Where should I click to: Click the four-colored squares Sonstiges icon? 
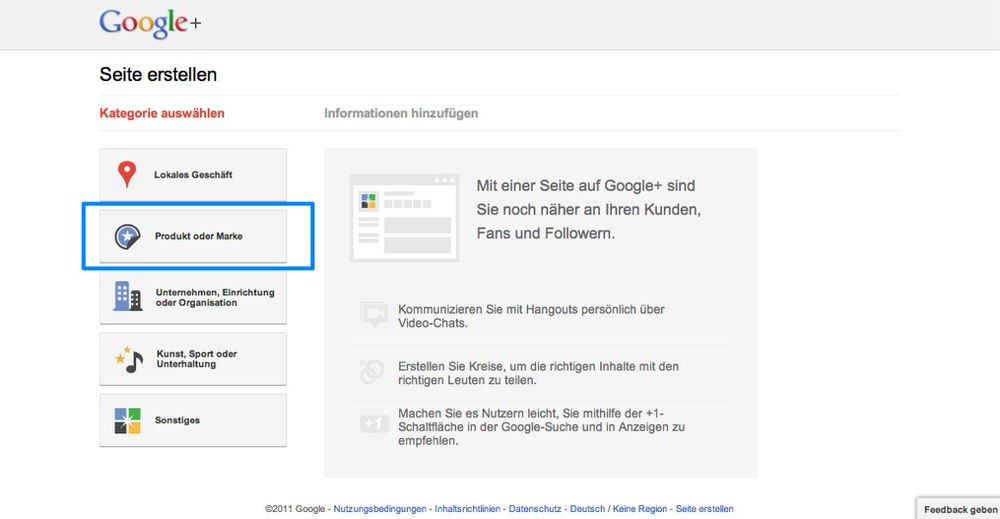click(x=127, y=421)
